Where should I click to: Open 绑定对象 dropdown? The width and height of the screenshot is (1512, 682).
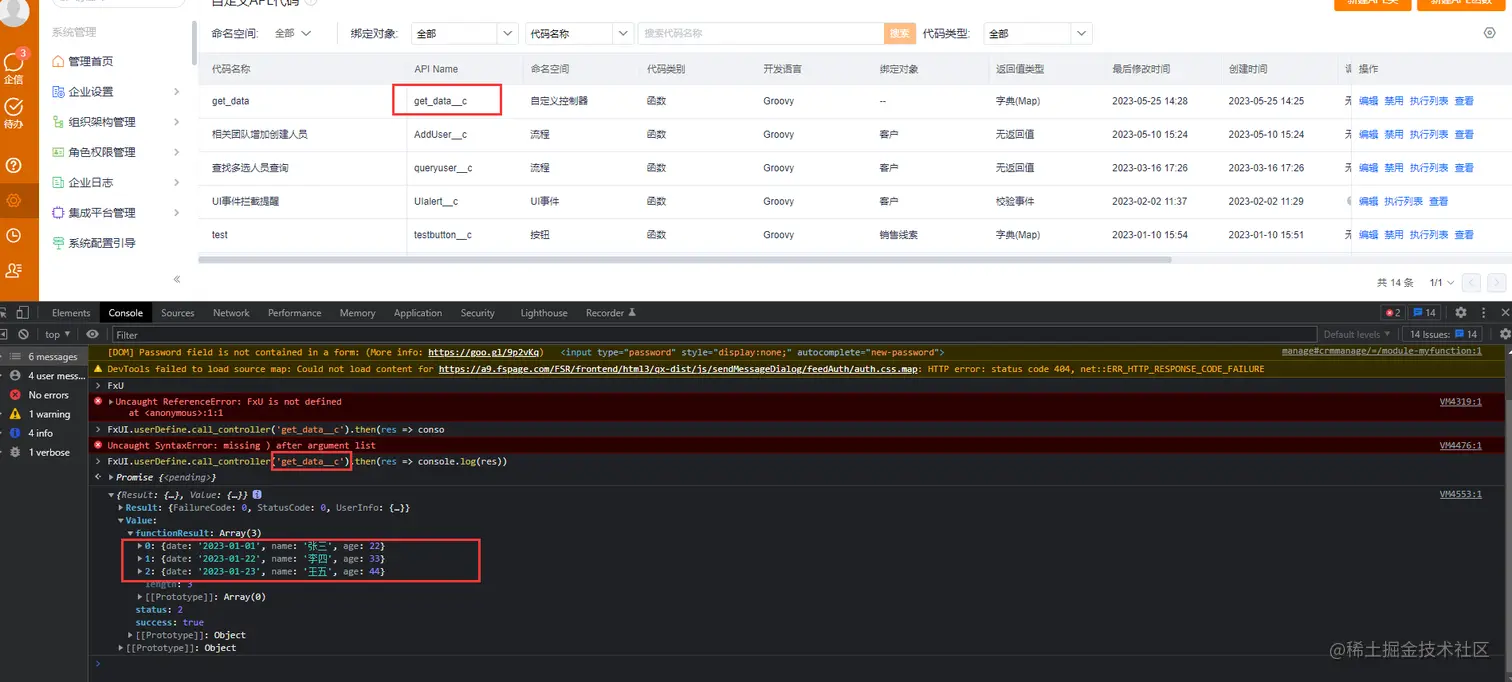click(x=464, y=33)
